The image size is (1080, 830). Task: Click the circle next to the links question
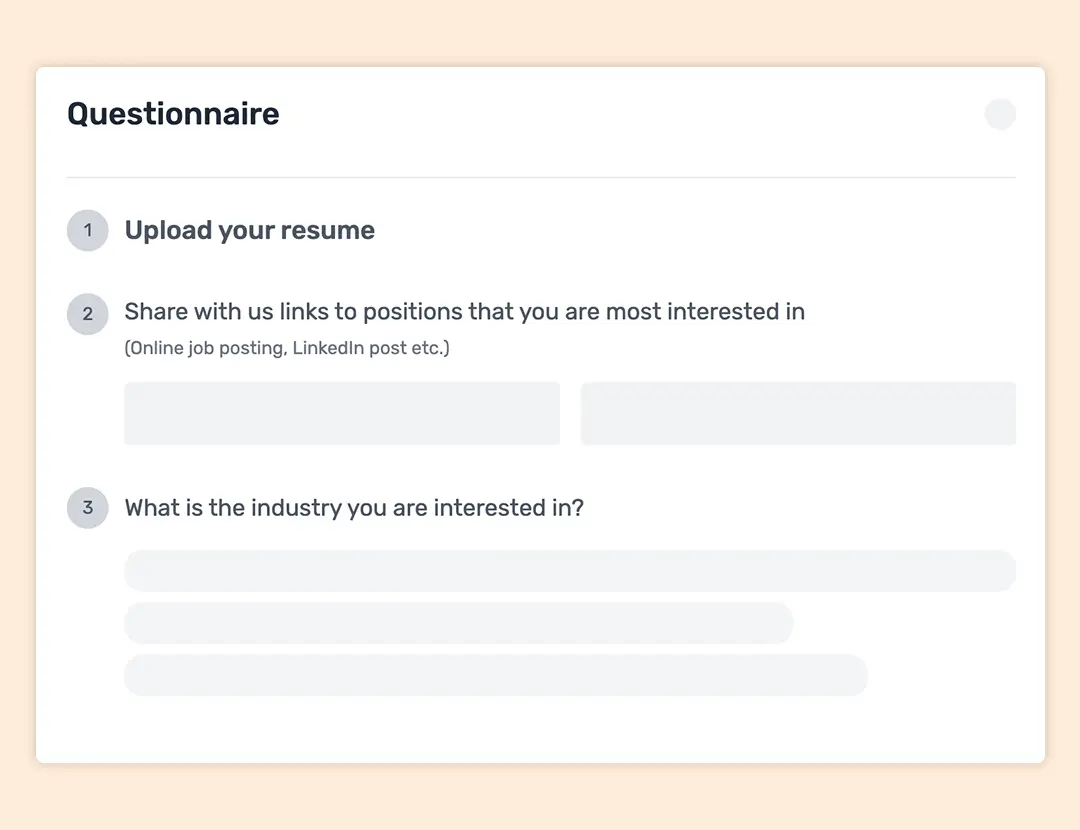(87, 313)
